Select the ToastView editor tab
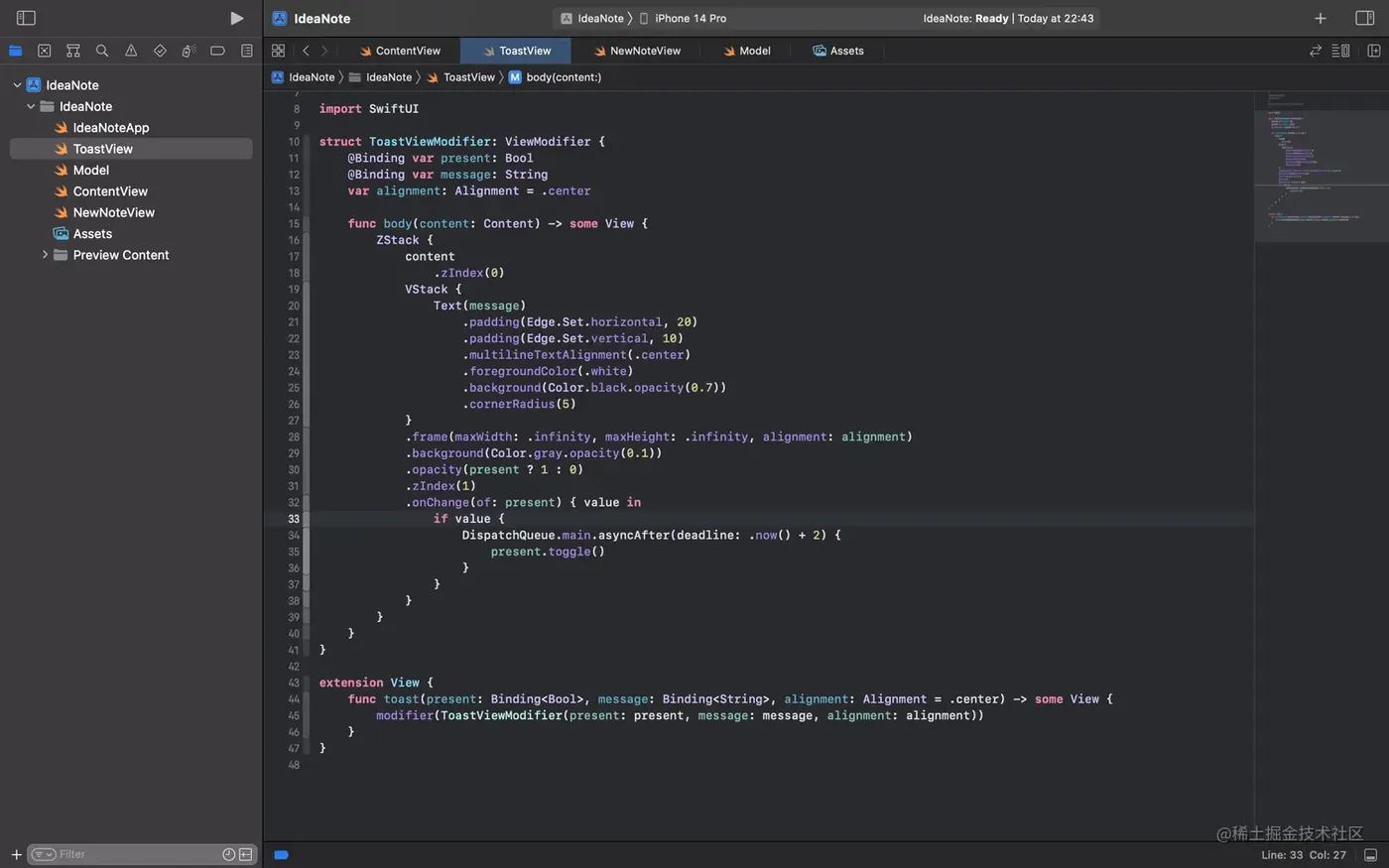The width and height of the screenshot is (1389, 868). point(516,51)
